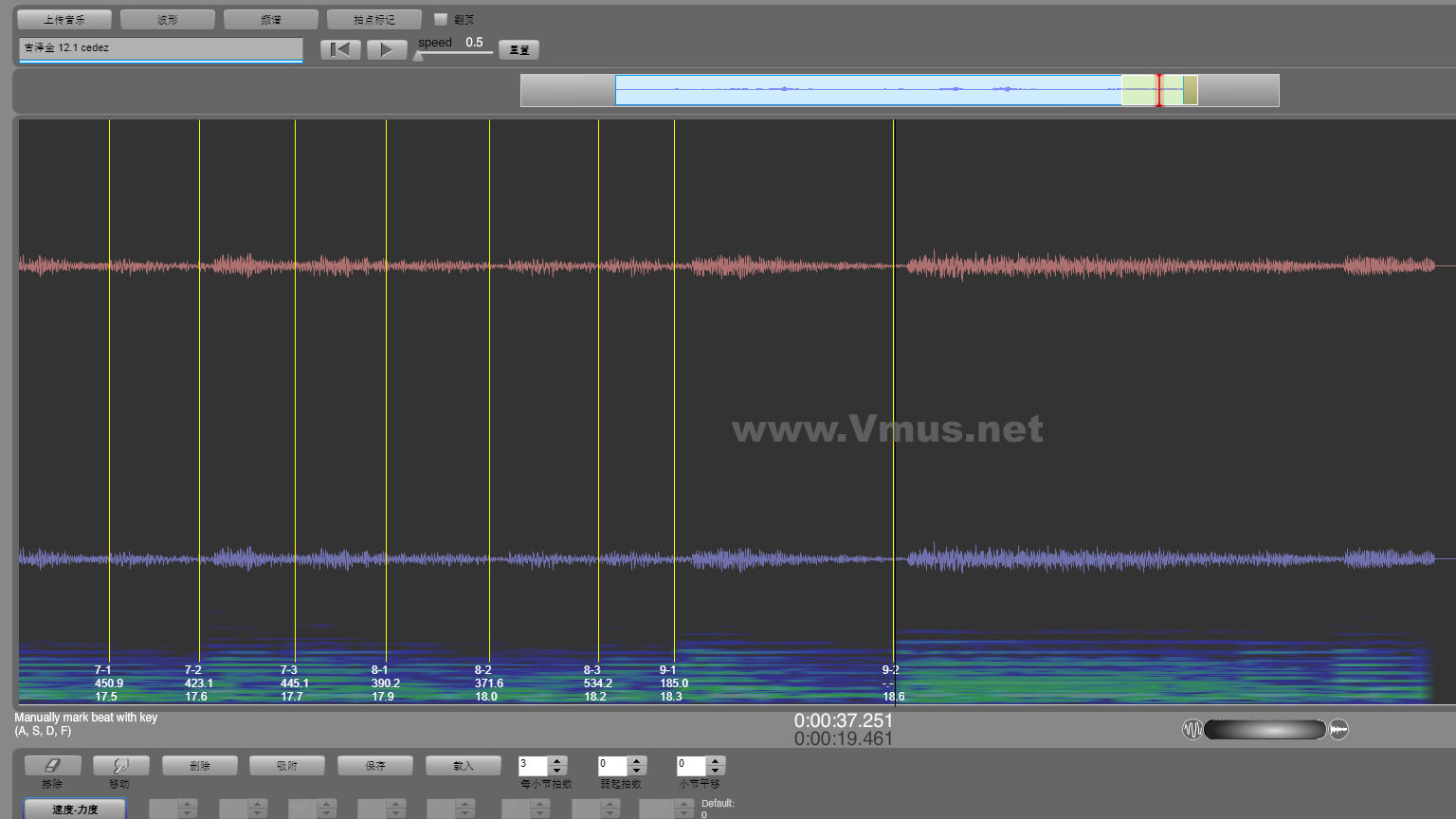Viewport: 1456px width, 819px height.
Task: Click the 上传音乐 upload music button
Action: pyautogui.click(x=64, y=19)
